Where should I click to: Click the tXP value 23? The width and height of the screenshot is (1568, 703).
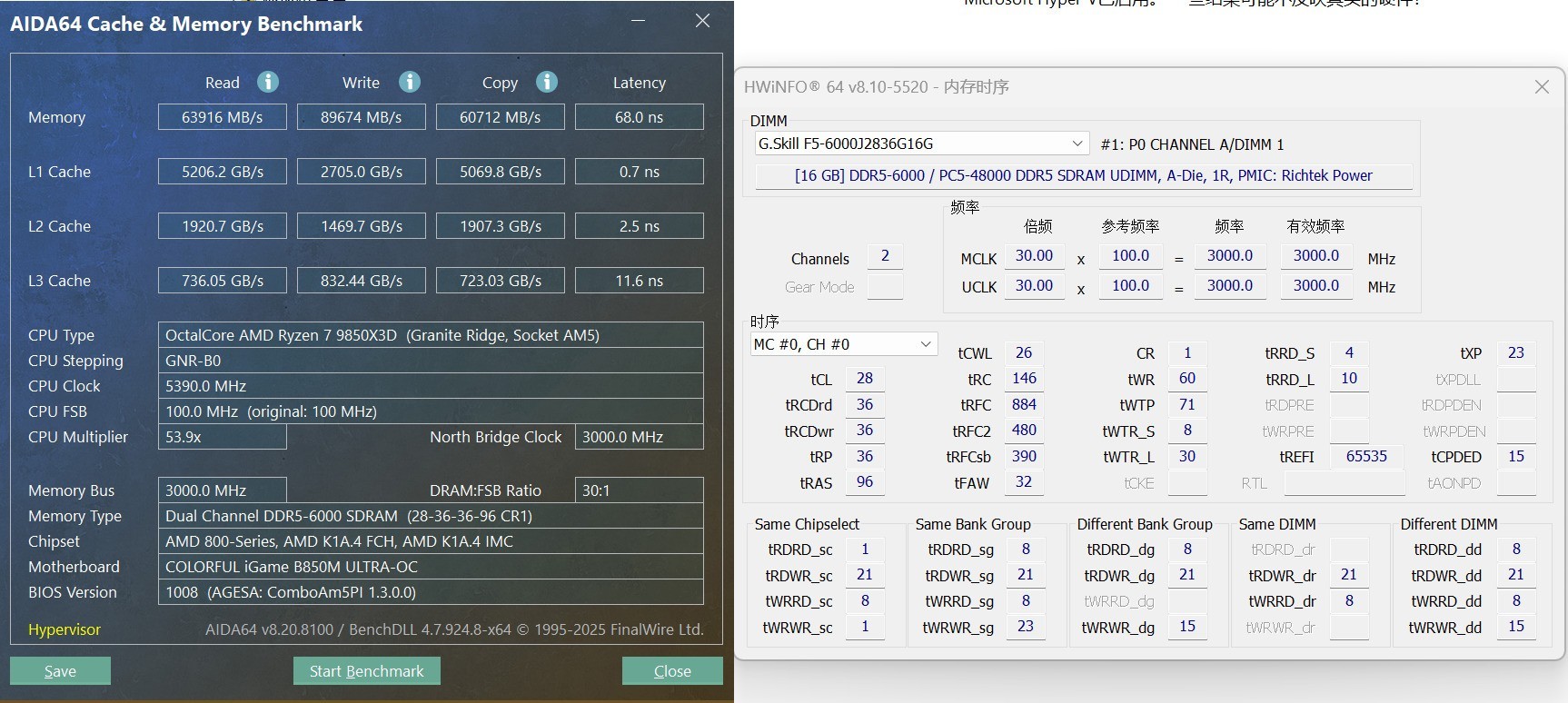pyautogui.click(x=1516, y=353)
